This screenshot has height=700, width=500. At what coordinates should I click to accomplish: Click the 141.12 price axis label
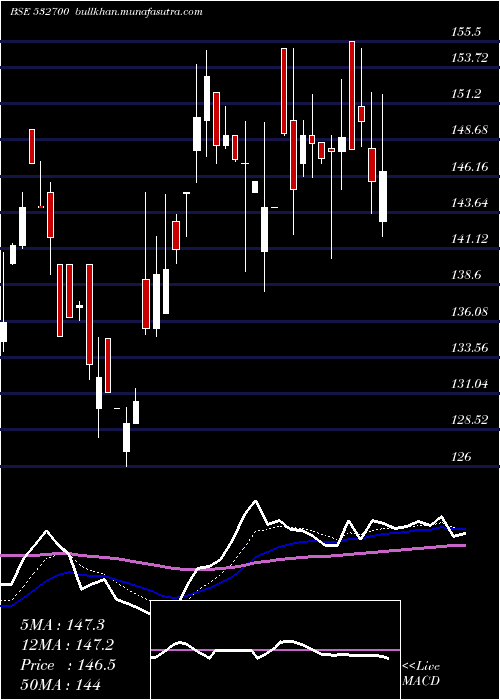[470, 239]
